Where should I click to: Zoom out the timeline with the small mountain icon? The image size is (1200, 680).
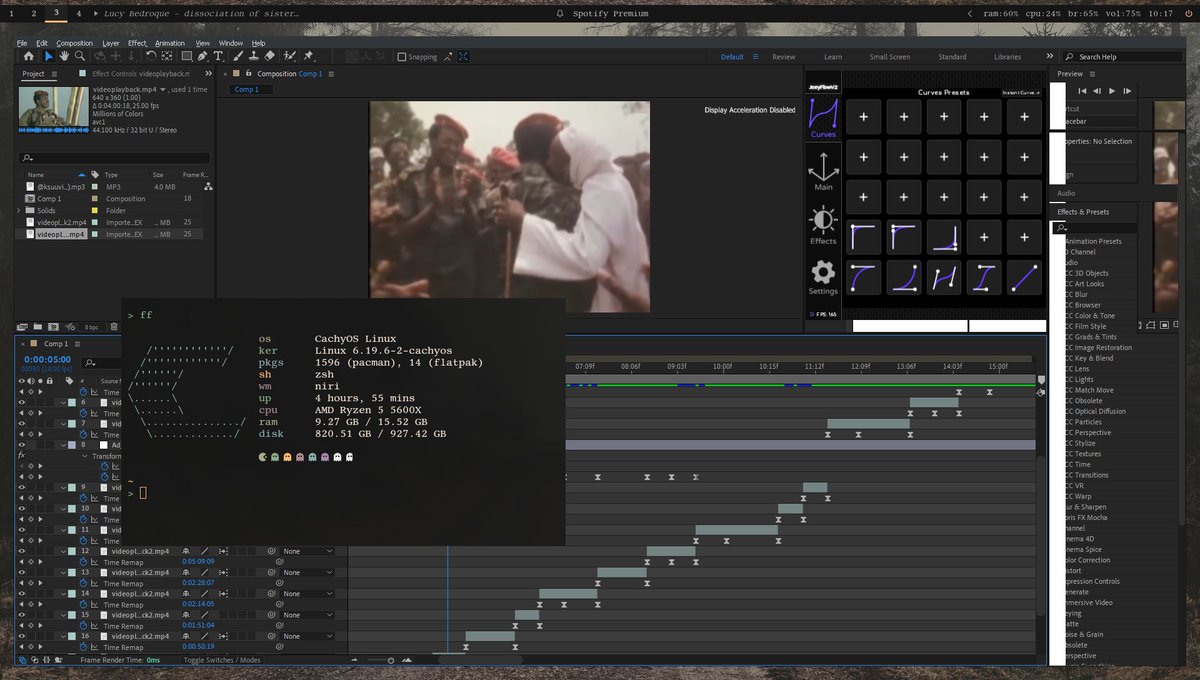(355, 660)
